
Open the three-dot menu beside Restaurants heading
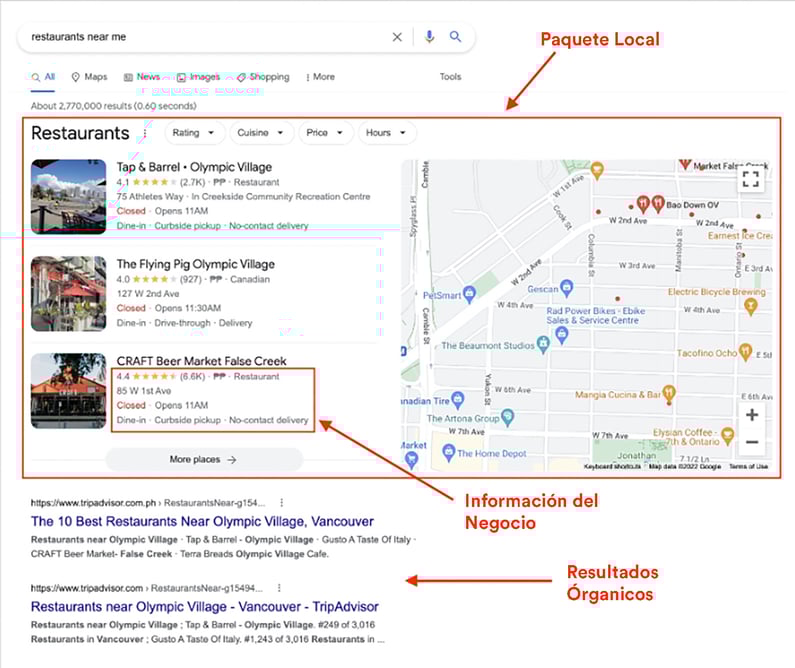click(x=145, y=133)
